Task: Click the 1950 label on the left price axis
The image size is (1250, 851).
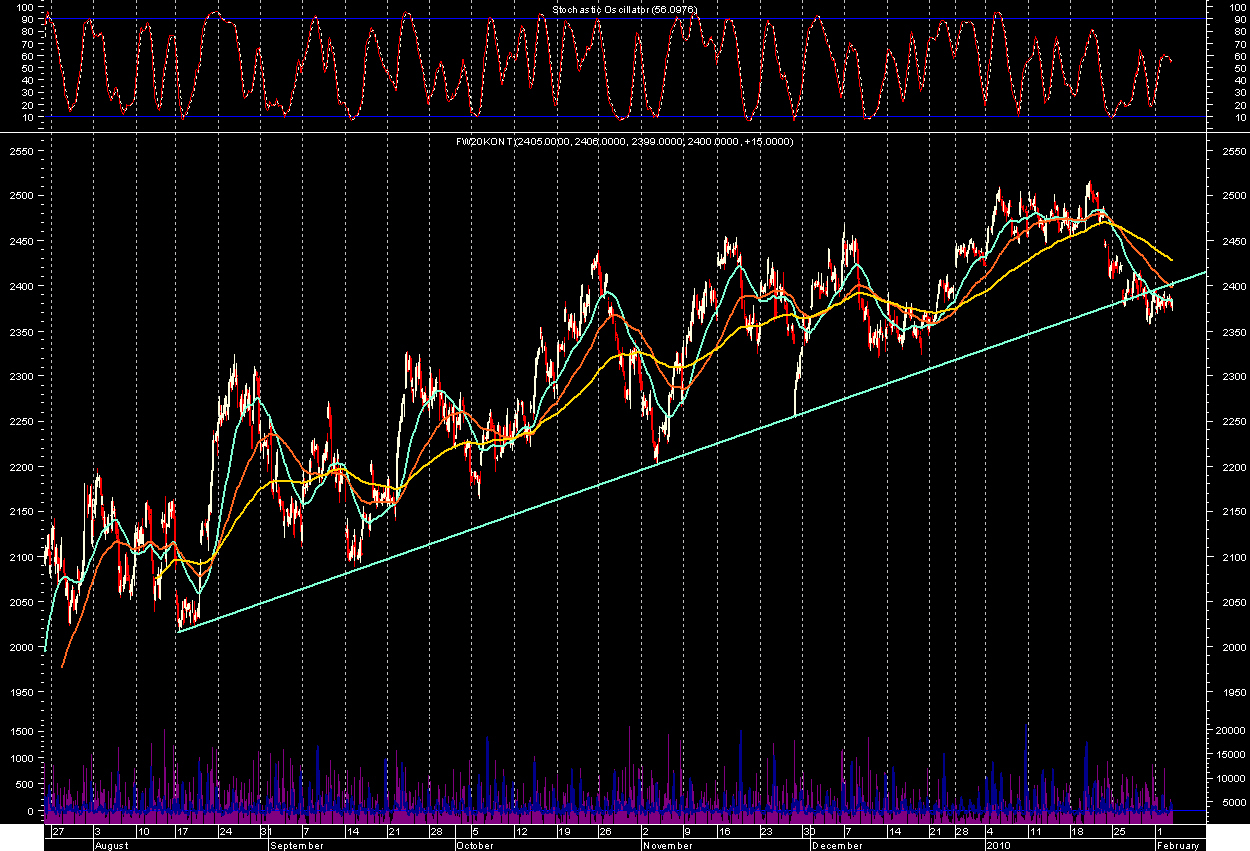Action: 22,692
